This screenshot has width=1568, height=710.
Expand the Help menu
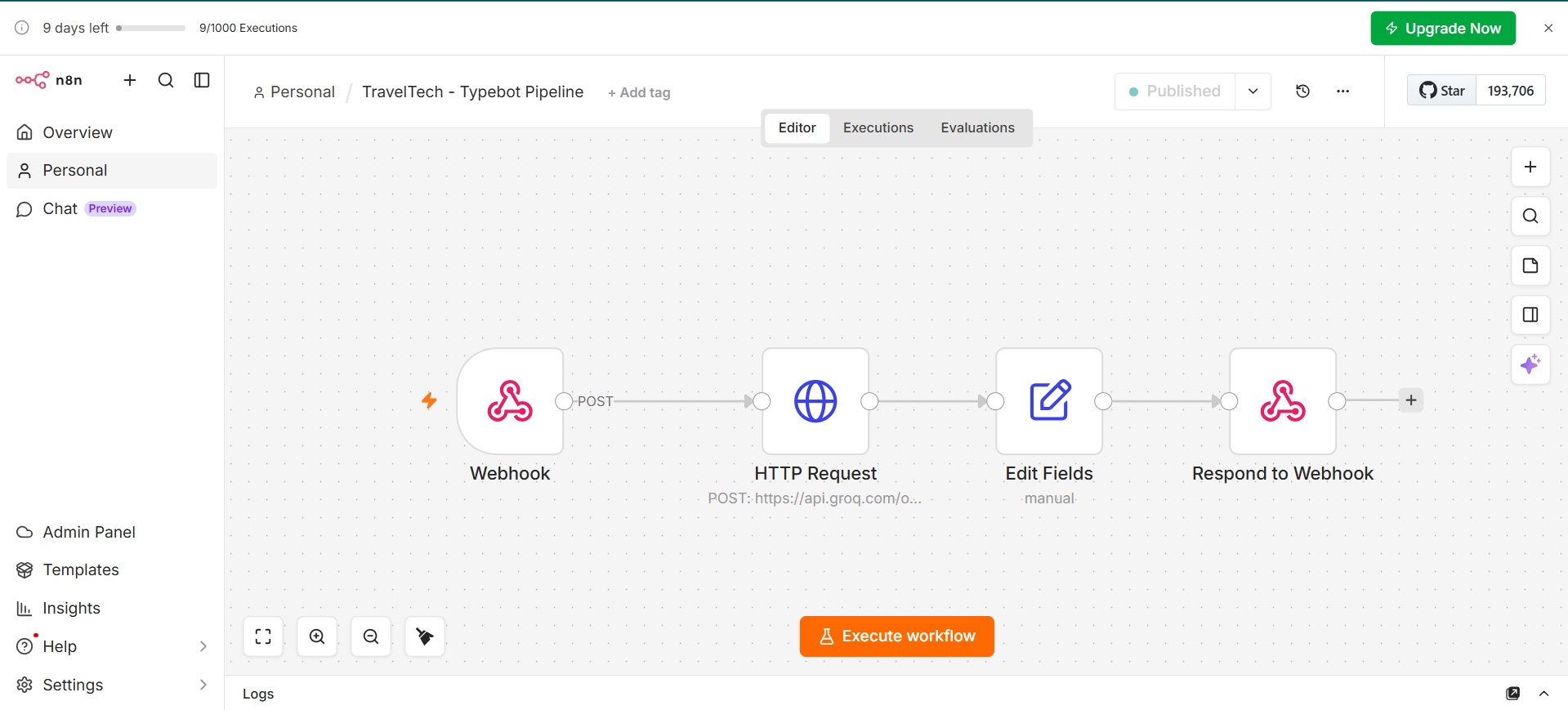pos(112,647)
